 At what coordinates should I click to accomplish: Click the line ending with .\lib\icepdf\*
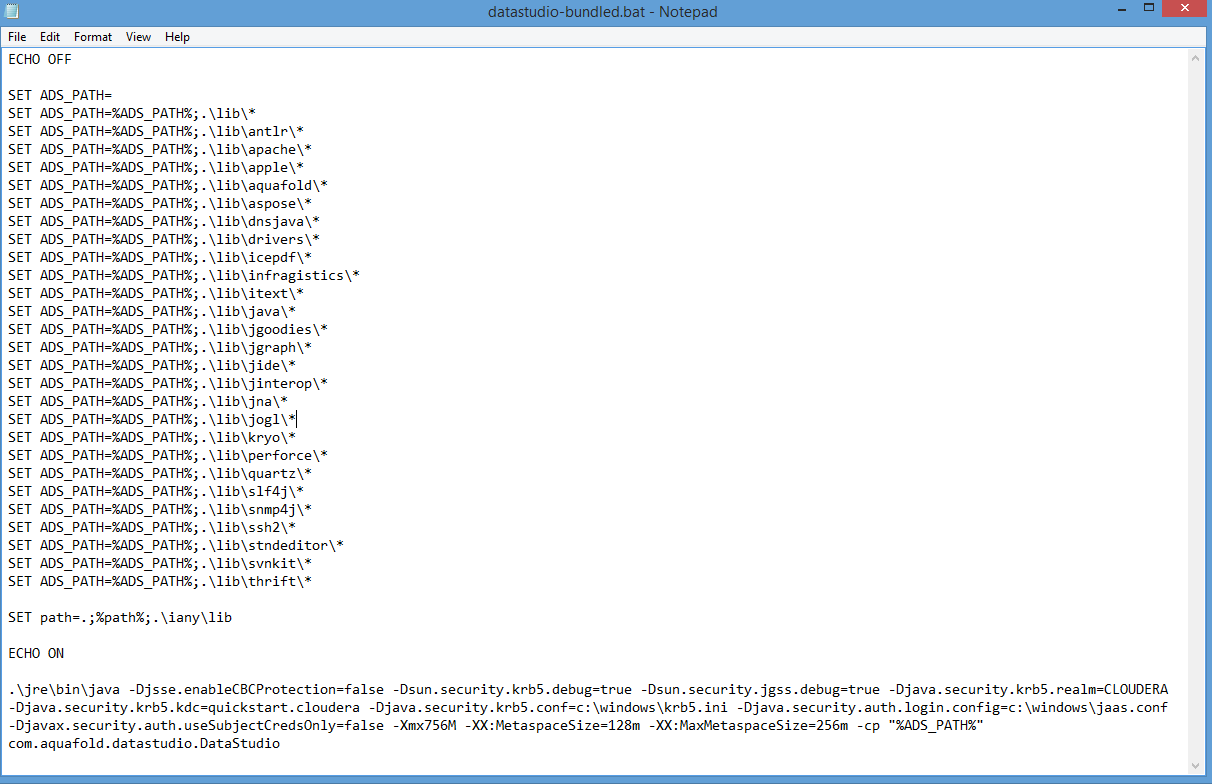160,257
